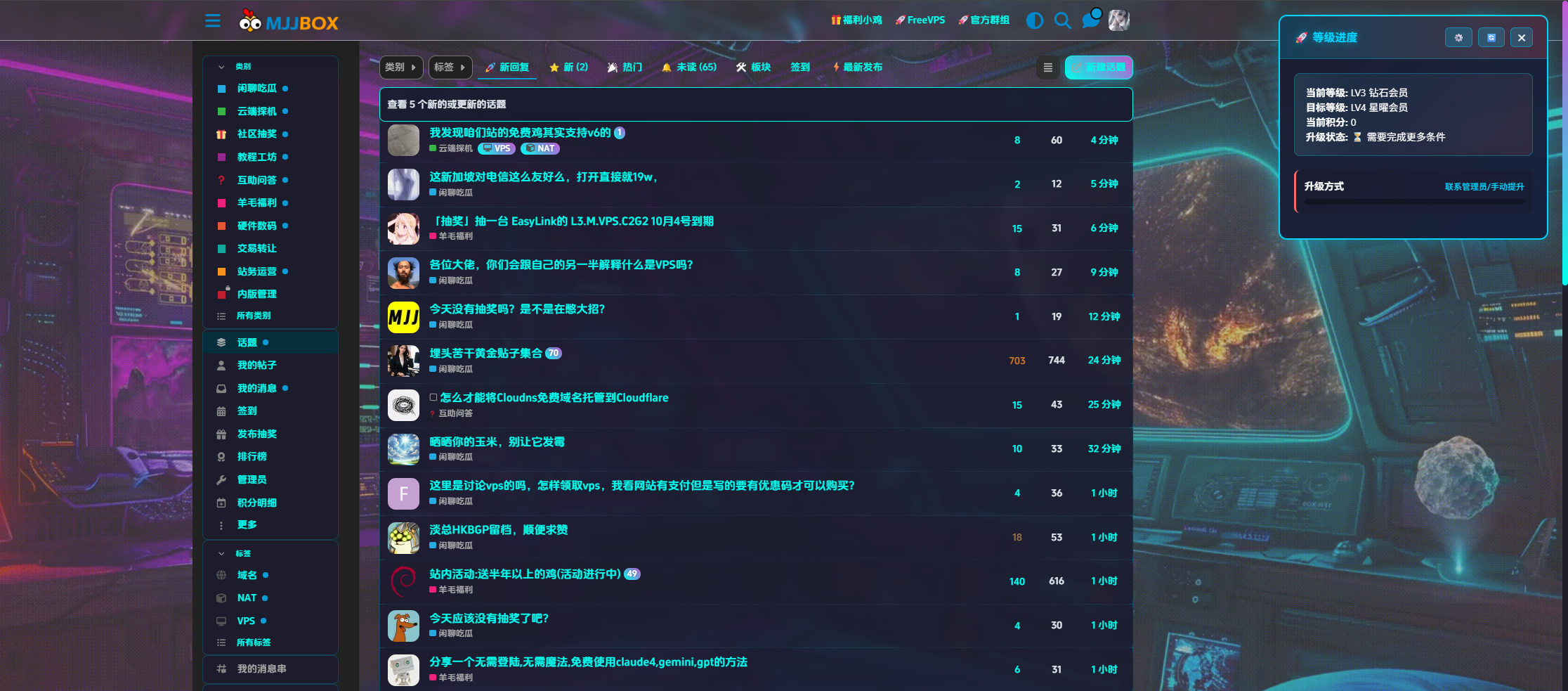Open the 福利小鸡 header link
Screen dimensions: 1568x691
tap(856, 20)
